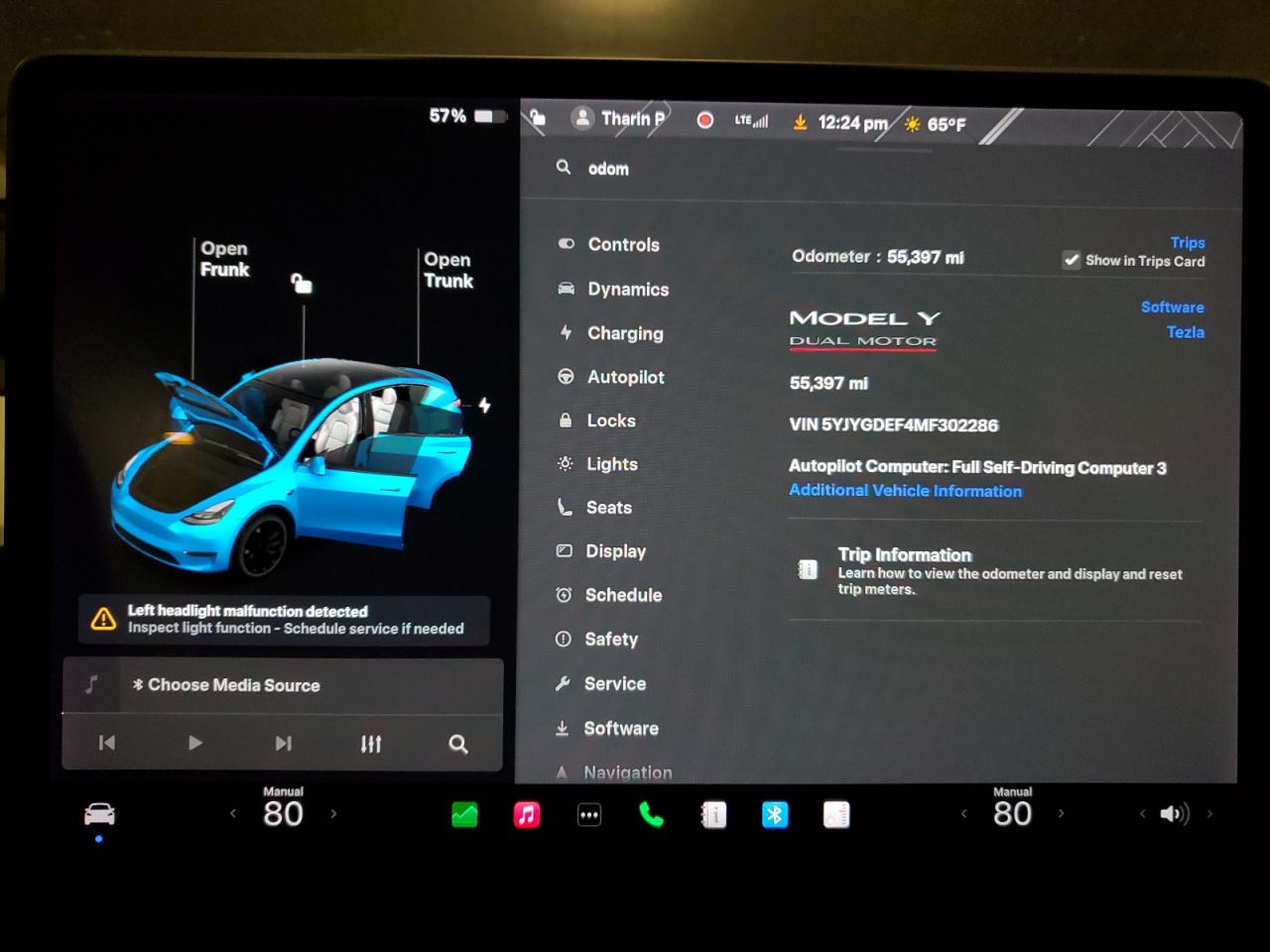The image size is (1270, 952).
Task: Tap the right chevron beside driver temperature 80
Action: click(x=335, y=813)
